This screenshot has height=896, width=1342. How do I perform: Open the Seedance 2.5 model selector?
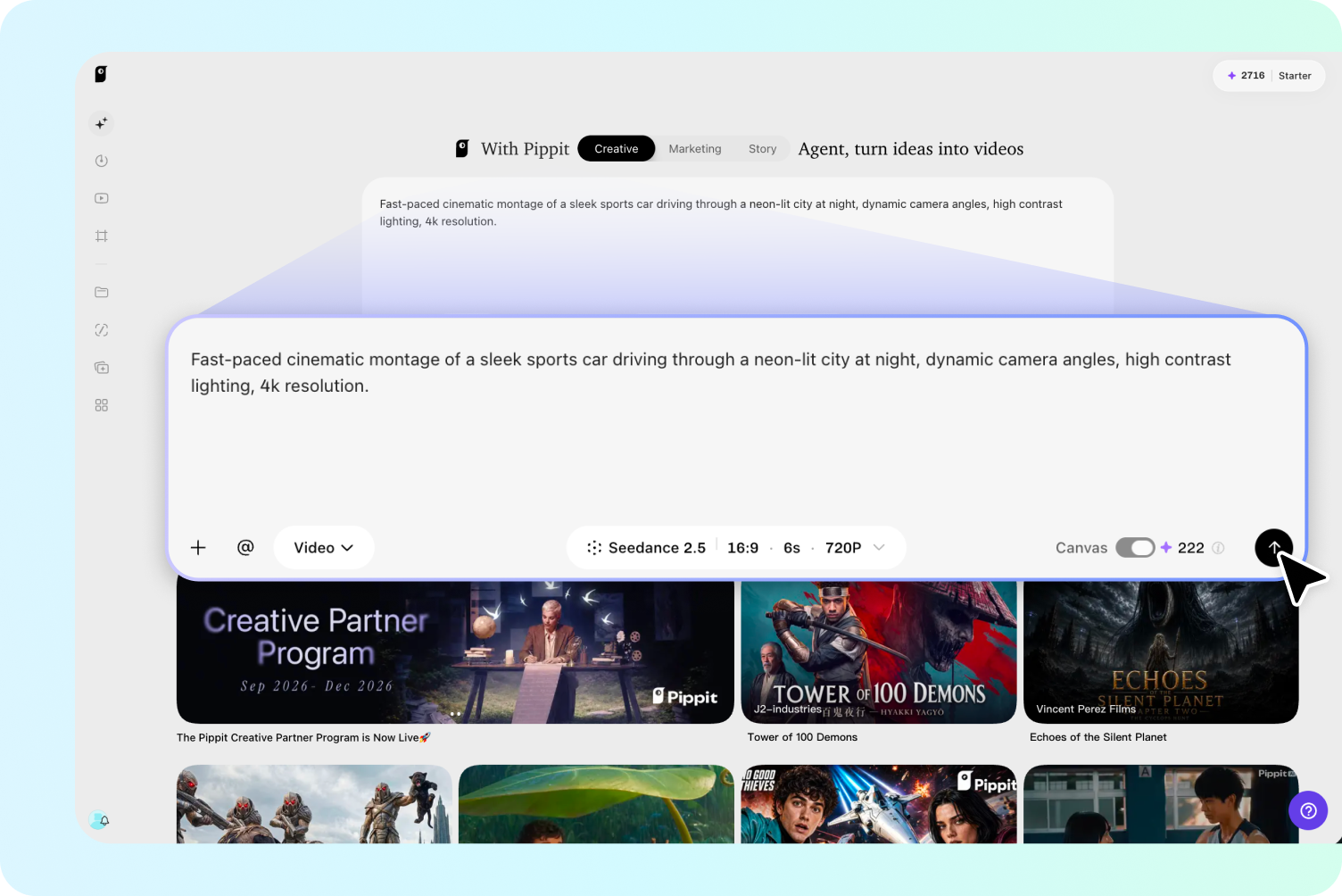pyautogui.click(x=646, y=548)
